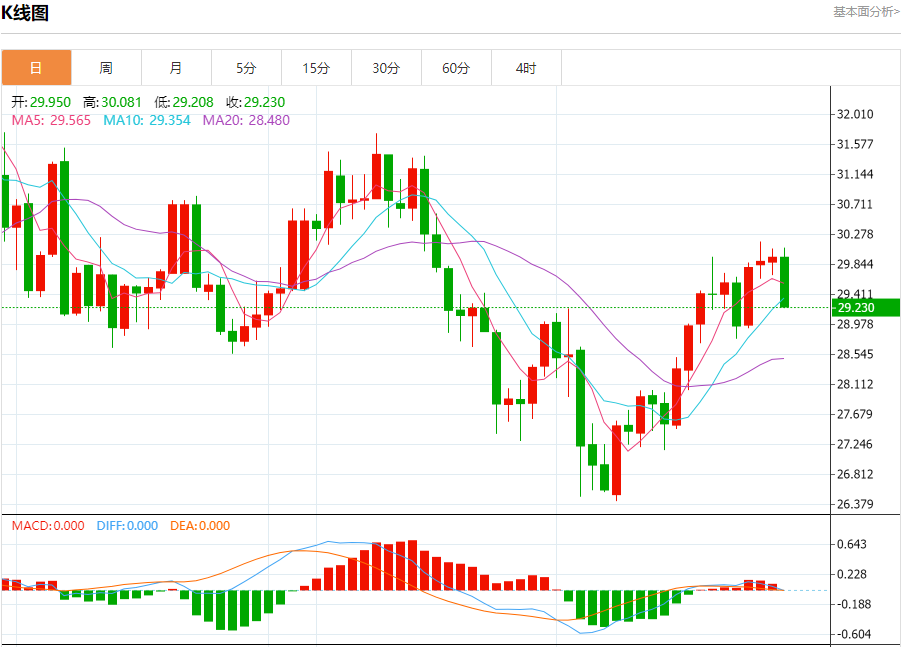Click the green 29.230 current price tag
The image size is (908, 647).
(x=866, y=308)
